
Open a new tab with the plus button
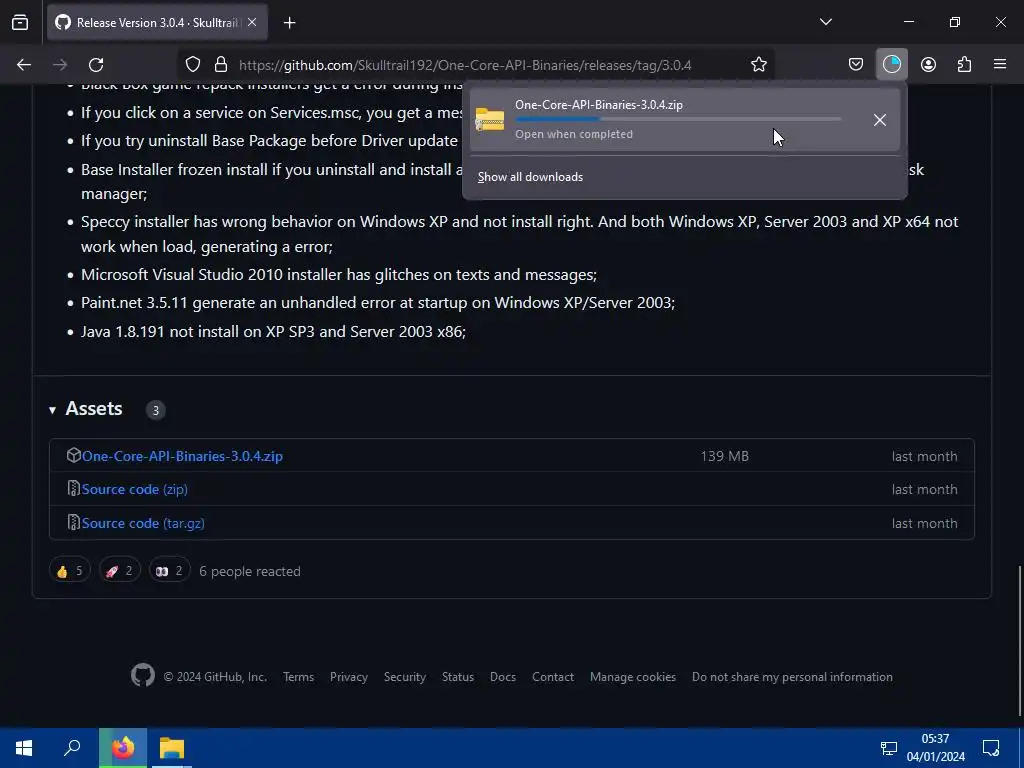click(x=289, y=23)
